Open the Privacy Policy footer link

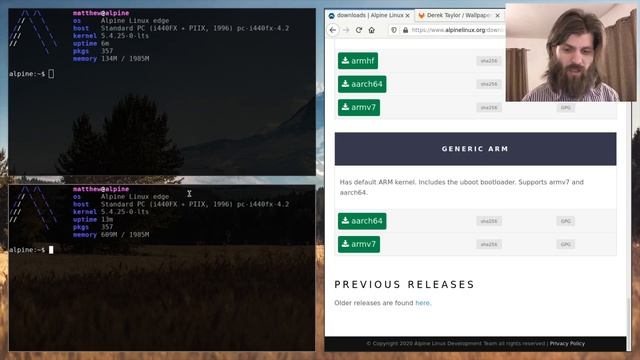[567, 344]
